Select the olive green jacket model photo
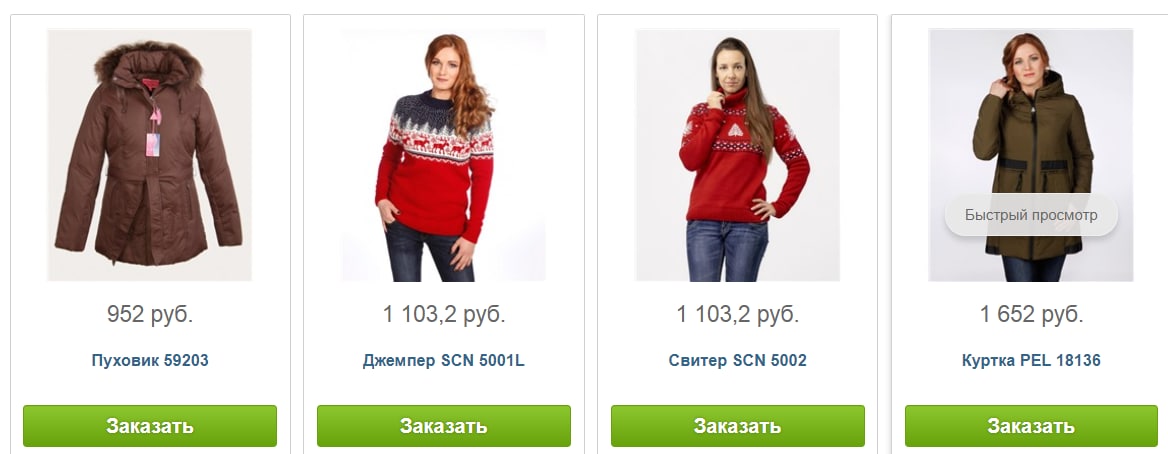Image resolution: width=1168 pixels, height=454 pixels. [x=1032, y=155]
